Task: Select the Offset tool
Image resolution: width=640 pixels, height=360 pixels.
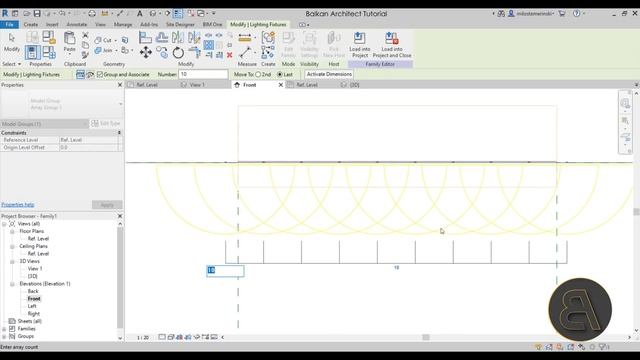Action: tap(162, 38)
